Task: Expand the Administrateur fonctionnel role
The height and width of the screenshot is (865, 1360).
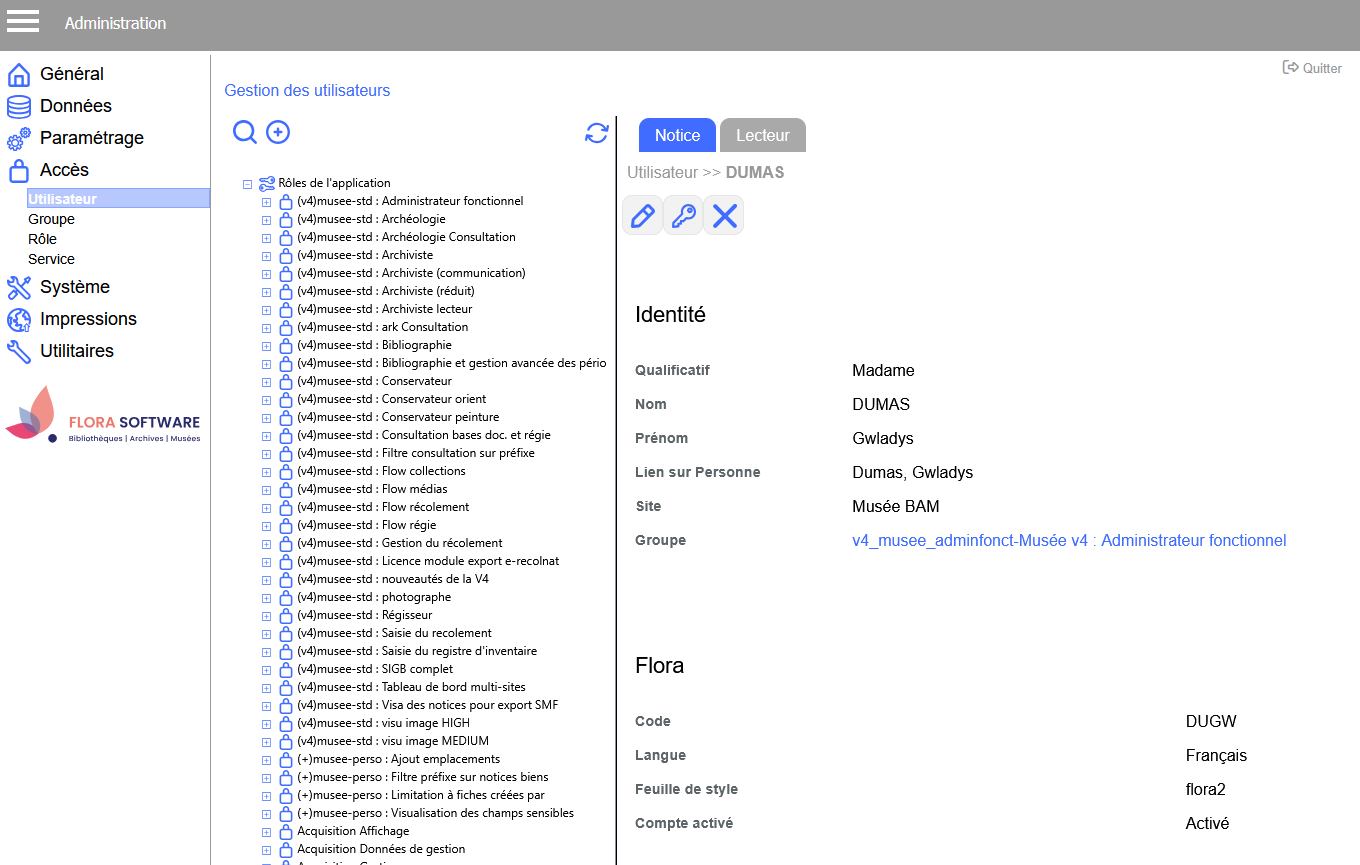Action: click(266, 202)
